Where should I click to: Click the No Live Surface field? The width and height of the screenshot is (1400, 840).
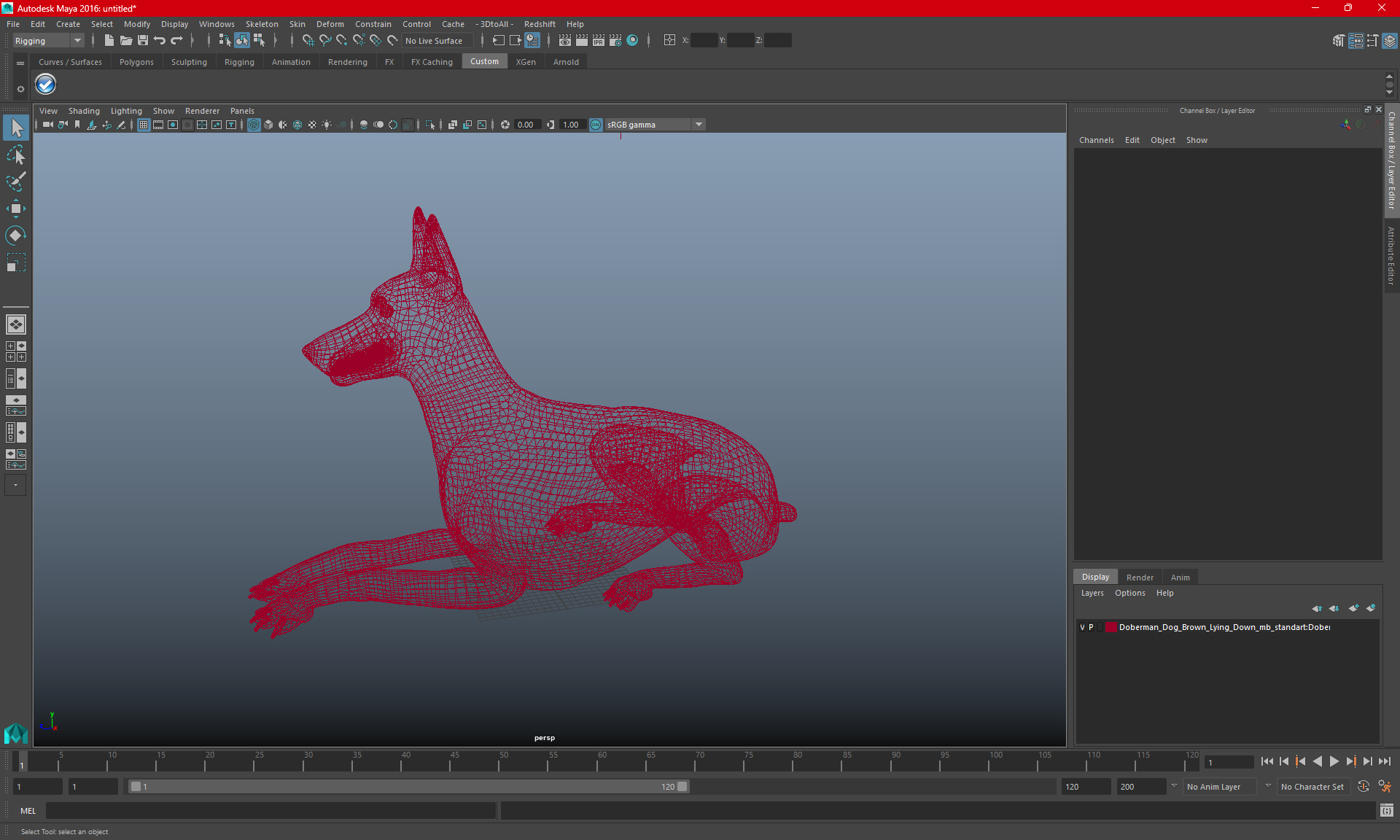click(x=437, y=41)
